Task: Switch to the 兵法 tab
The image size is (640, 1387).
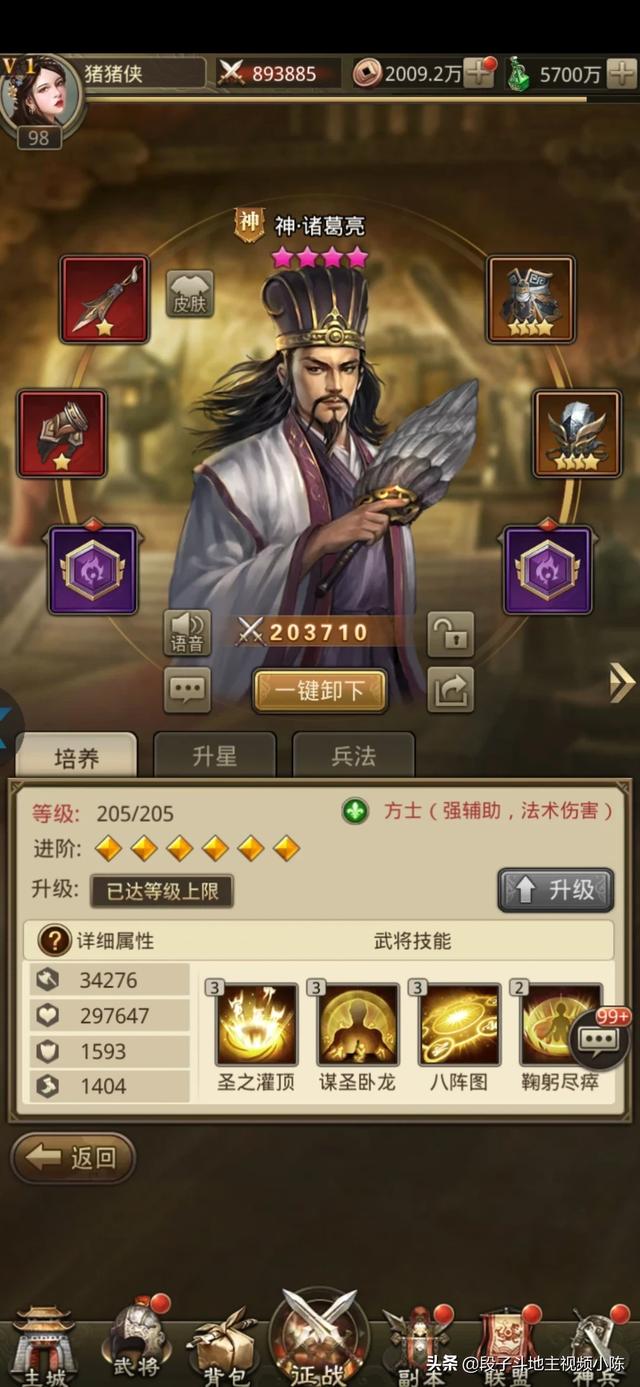Action: [353, 755]
